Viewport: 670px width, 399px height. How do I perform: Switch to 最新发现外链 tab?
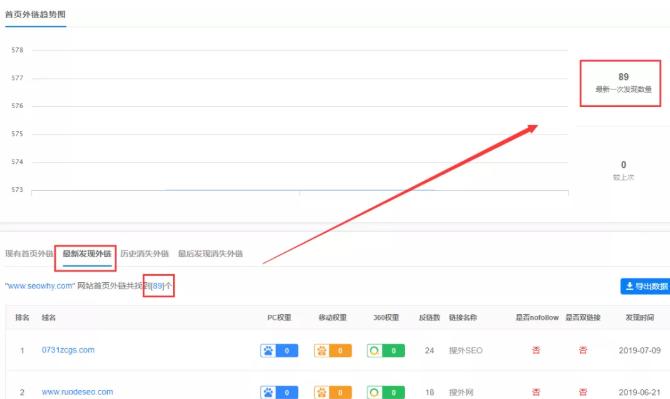tap(87, 253)
